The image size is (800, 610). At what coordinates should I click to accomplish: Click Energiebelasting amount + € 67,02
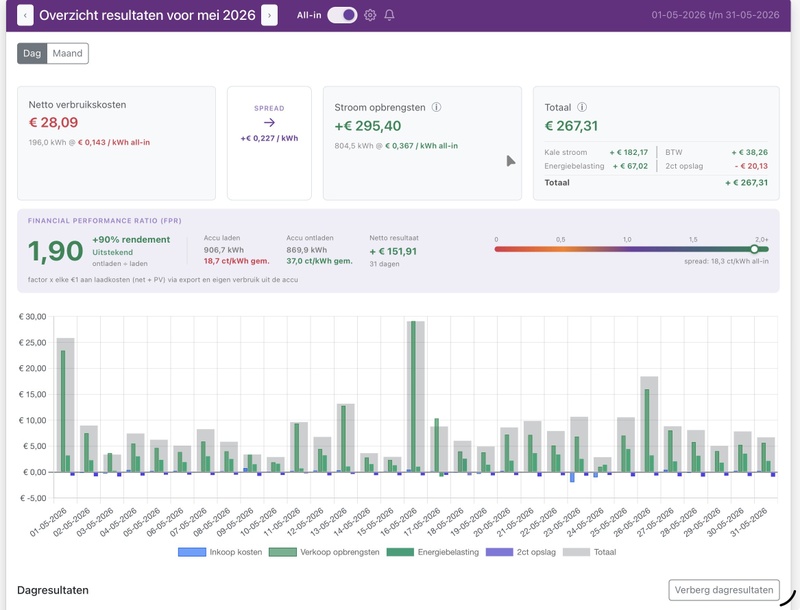tap(630, 166)
